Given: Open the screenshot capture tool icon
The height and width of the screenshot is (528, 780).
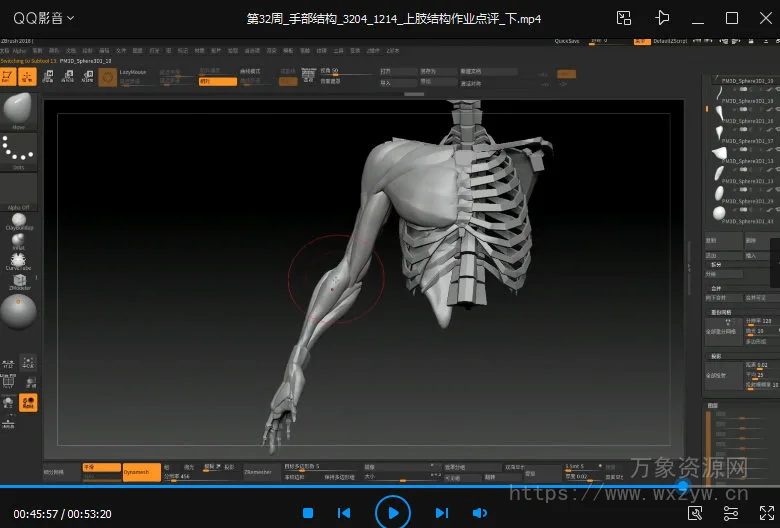Looking at the screenshot, I should (695, 513).
